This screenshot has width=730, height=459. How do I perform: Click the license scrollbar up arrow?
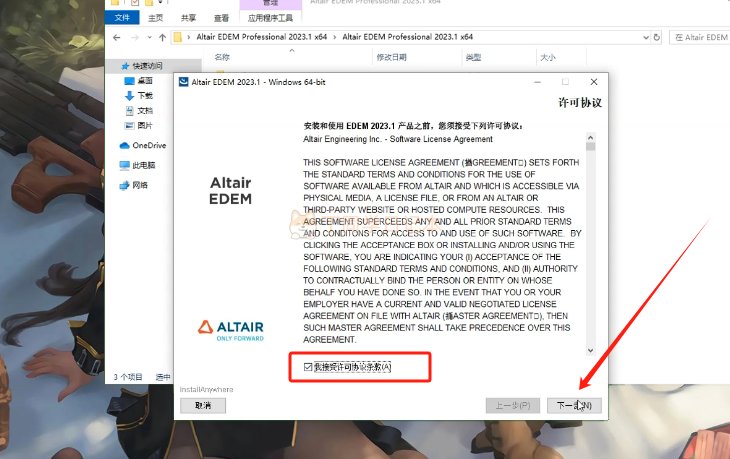click(590, 137)
